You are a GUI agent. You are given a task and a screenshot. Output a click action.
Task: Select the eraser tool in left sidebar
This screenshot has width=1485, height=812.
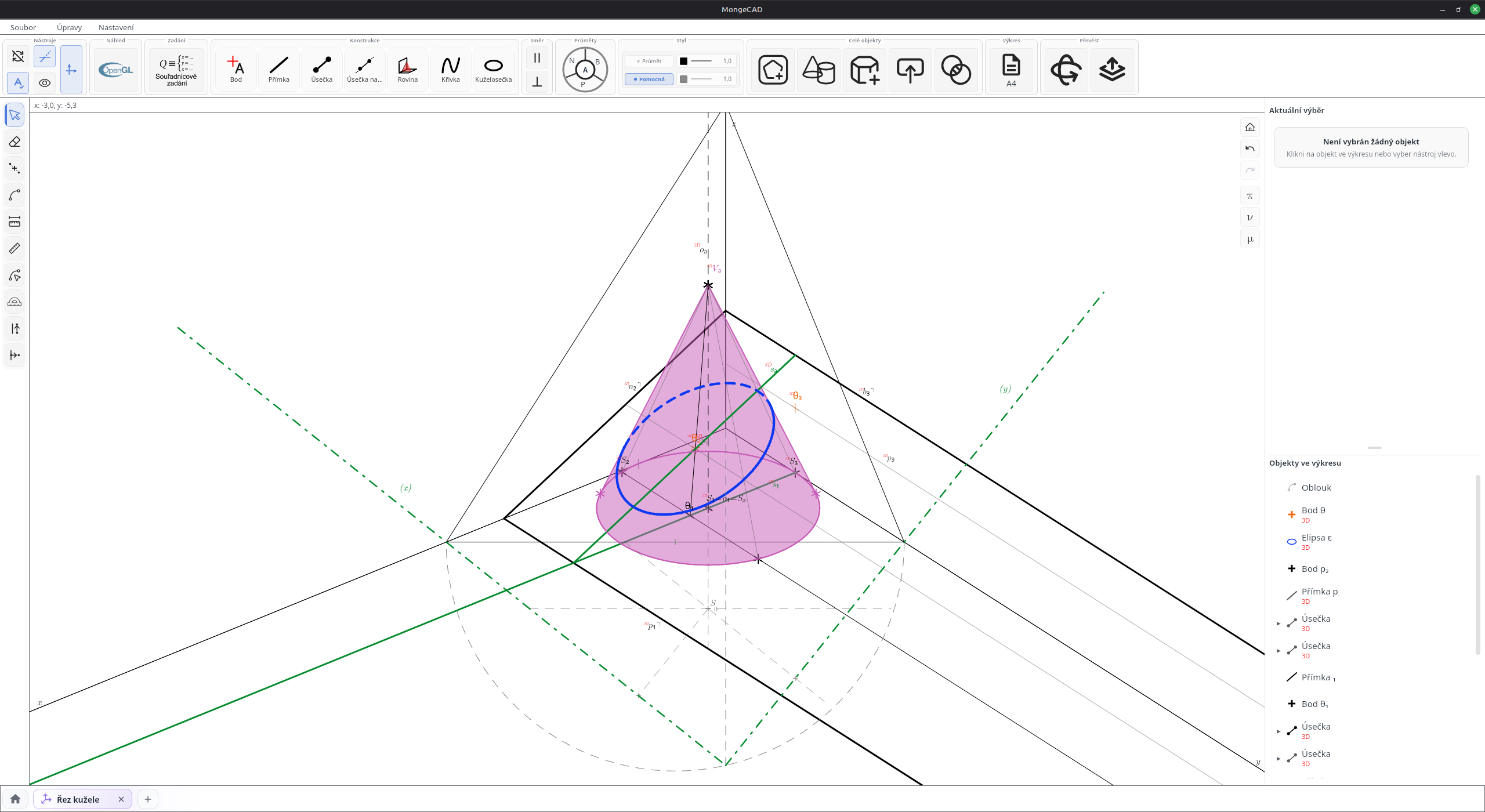tap(15, 142)
